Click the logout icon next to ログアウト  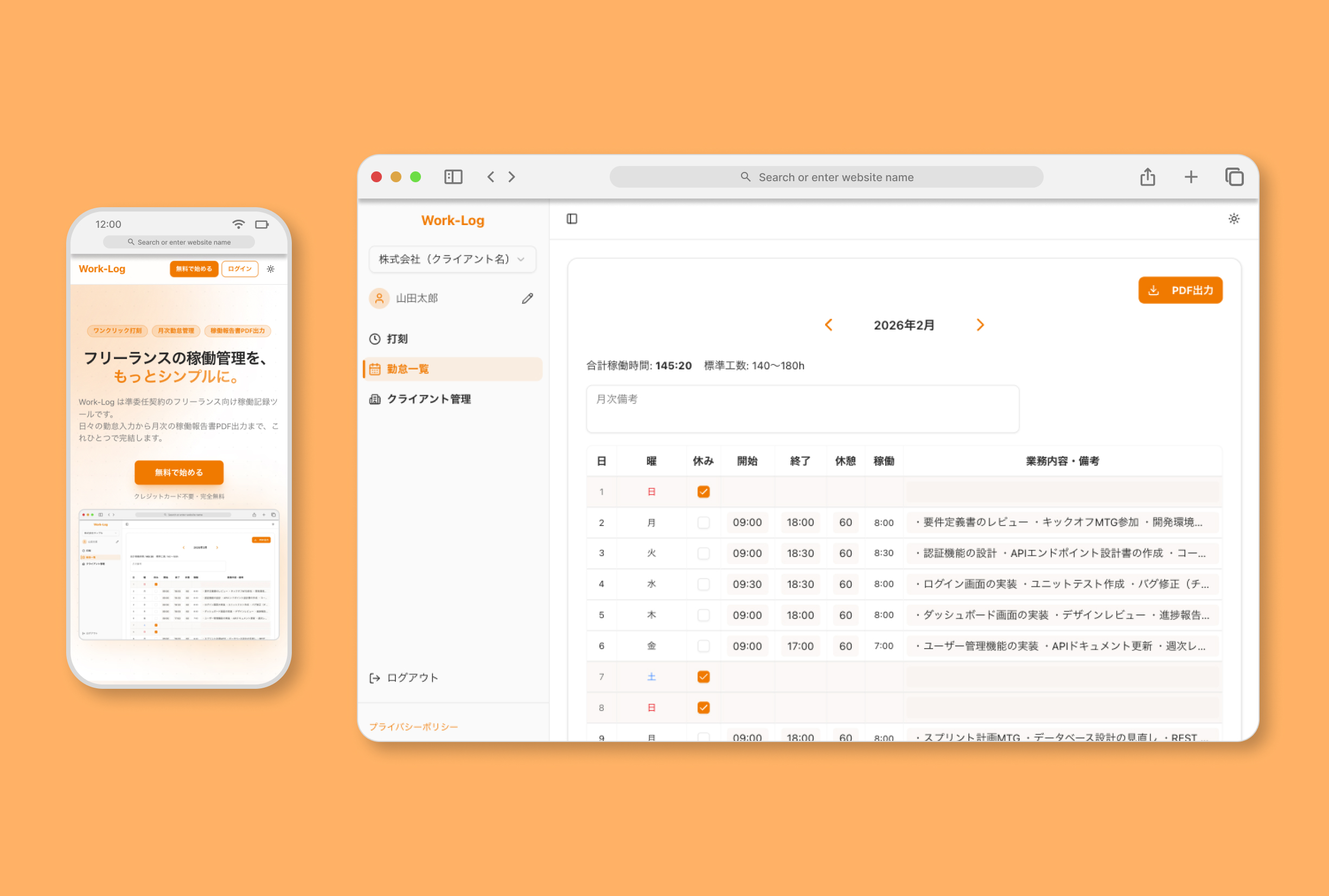click(374, 678)
